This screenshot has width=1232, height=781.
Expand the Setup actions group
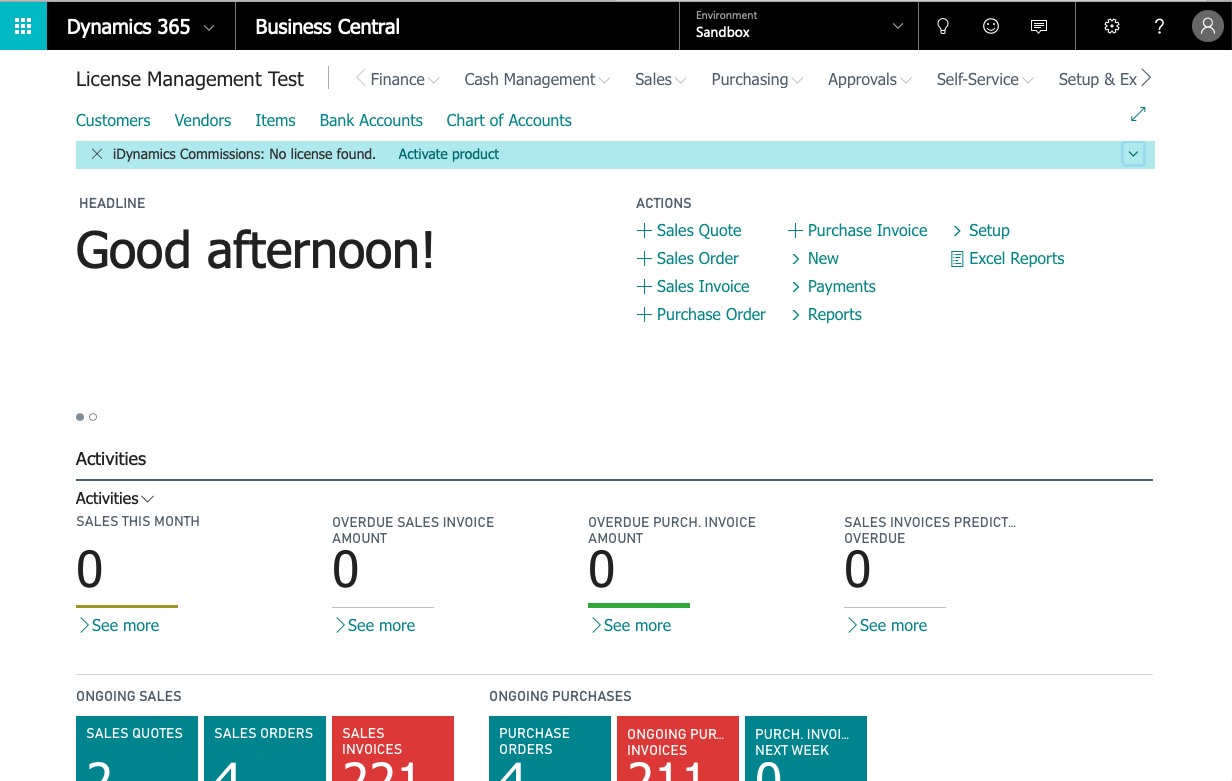click(x=980, y=230)
